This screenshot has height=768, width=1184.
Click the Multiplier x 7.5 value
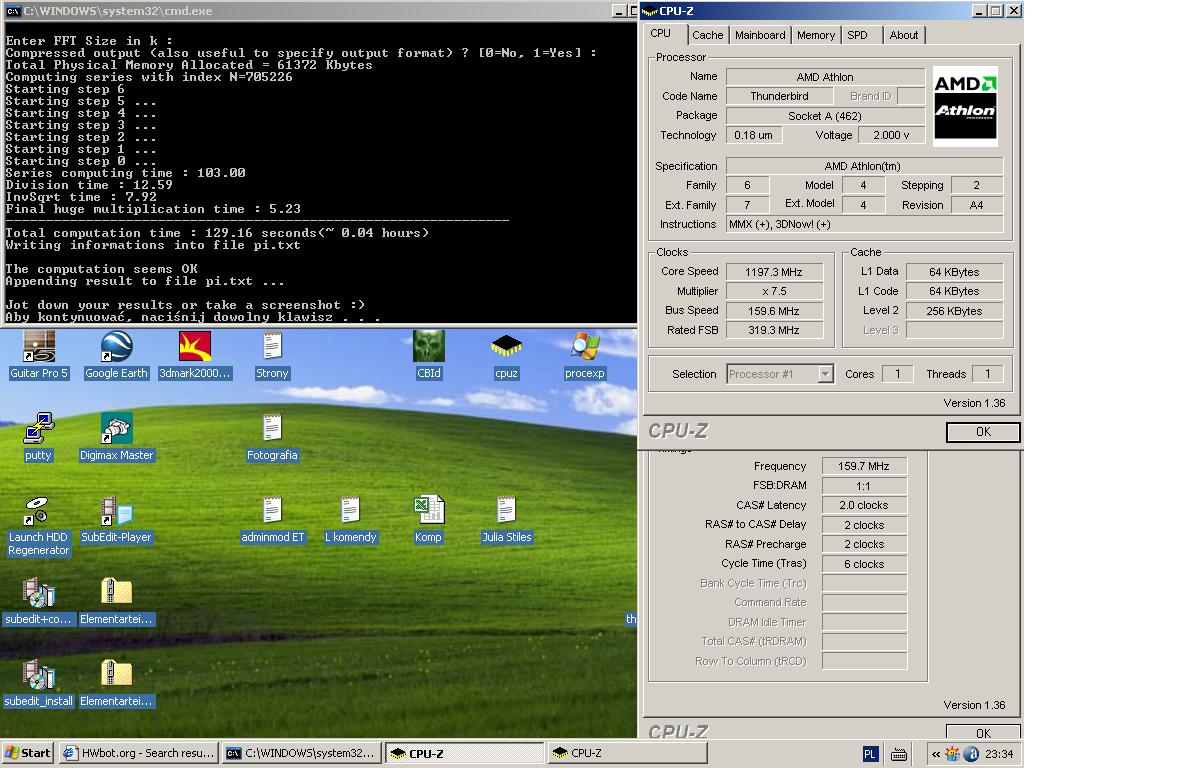[774, 291]
